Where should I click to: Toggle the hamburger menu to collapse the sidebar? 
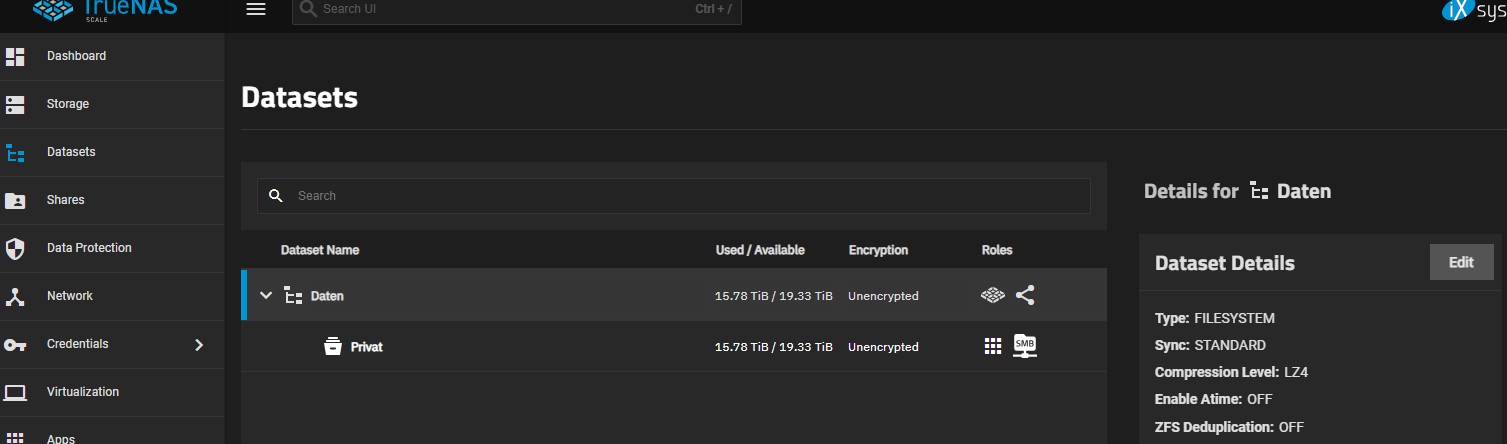256,9
